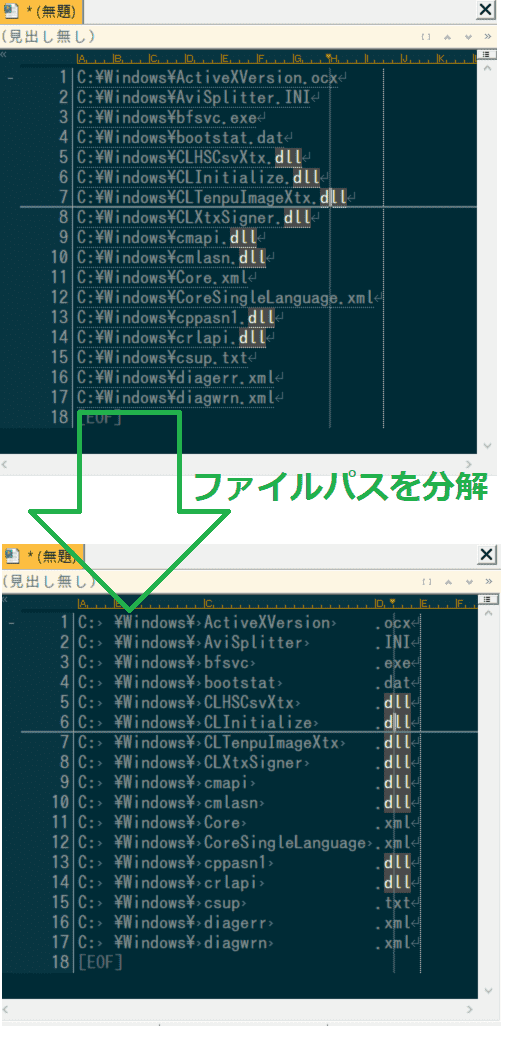Close the bottom editor tab with X button
The width and height of the screenshot is (509, 1040).
(486, 554)
